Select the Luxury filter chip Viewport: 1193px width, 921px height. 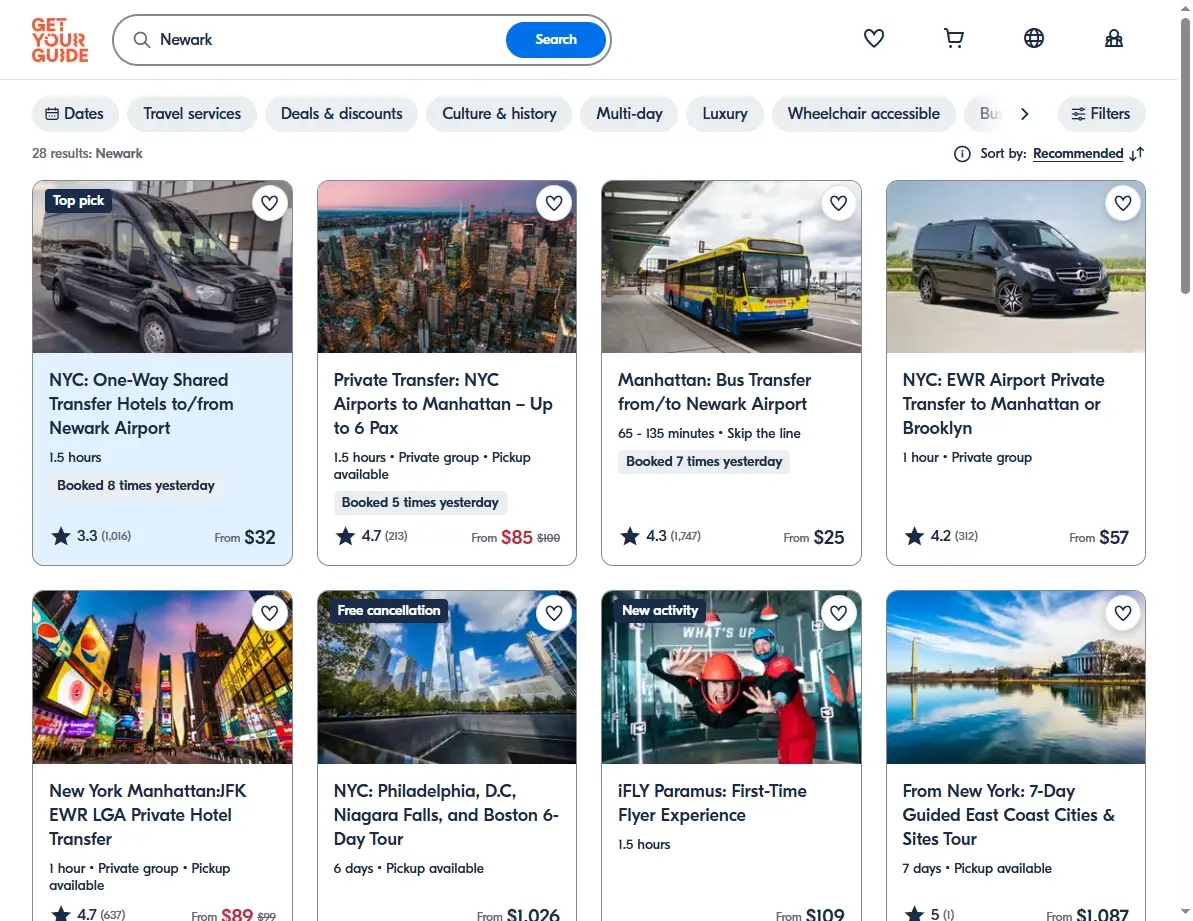[724, 113]
